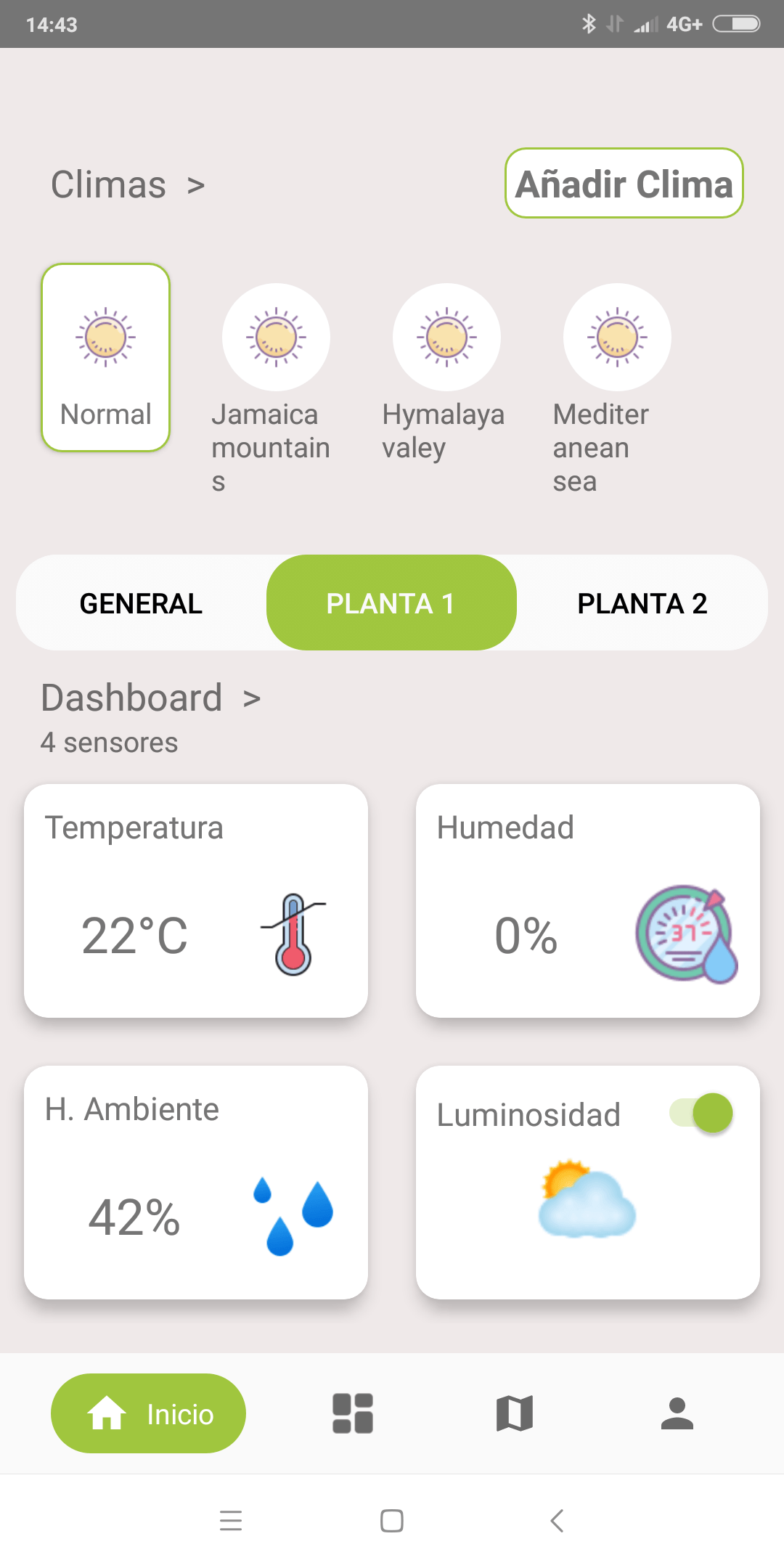Select the Mediterranean sea climate
784x1568 pixels.
point(617,337)
